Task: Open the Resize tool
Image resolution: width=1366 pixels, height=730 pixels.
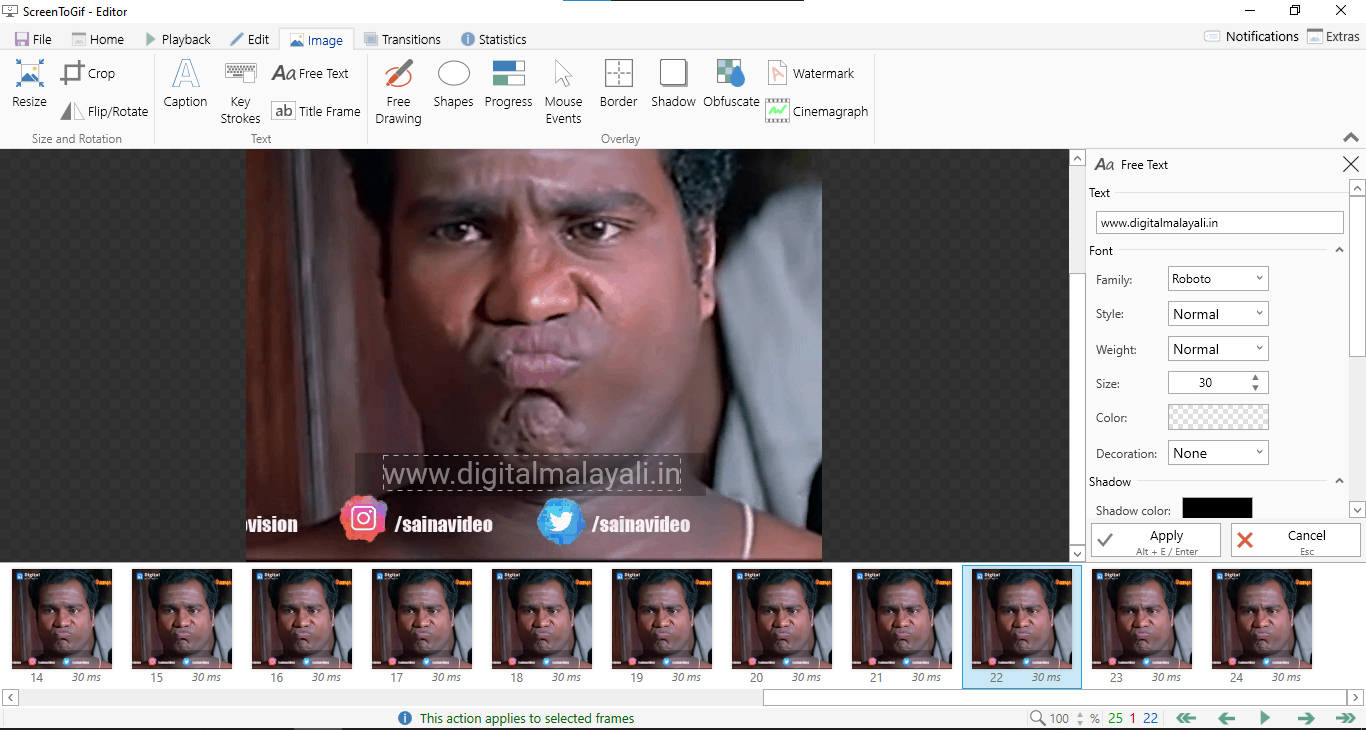Action: (x=29, y=83)
